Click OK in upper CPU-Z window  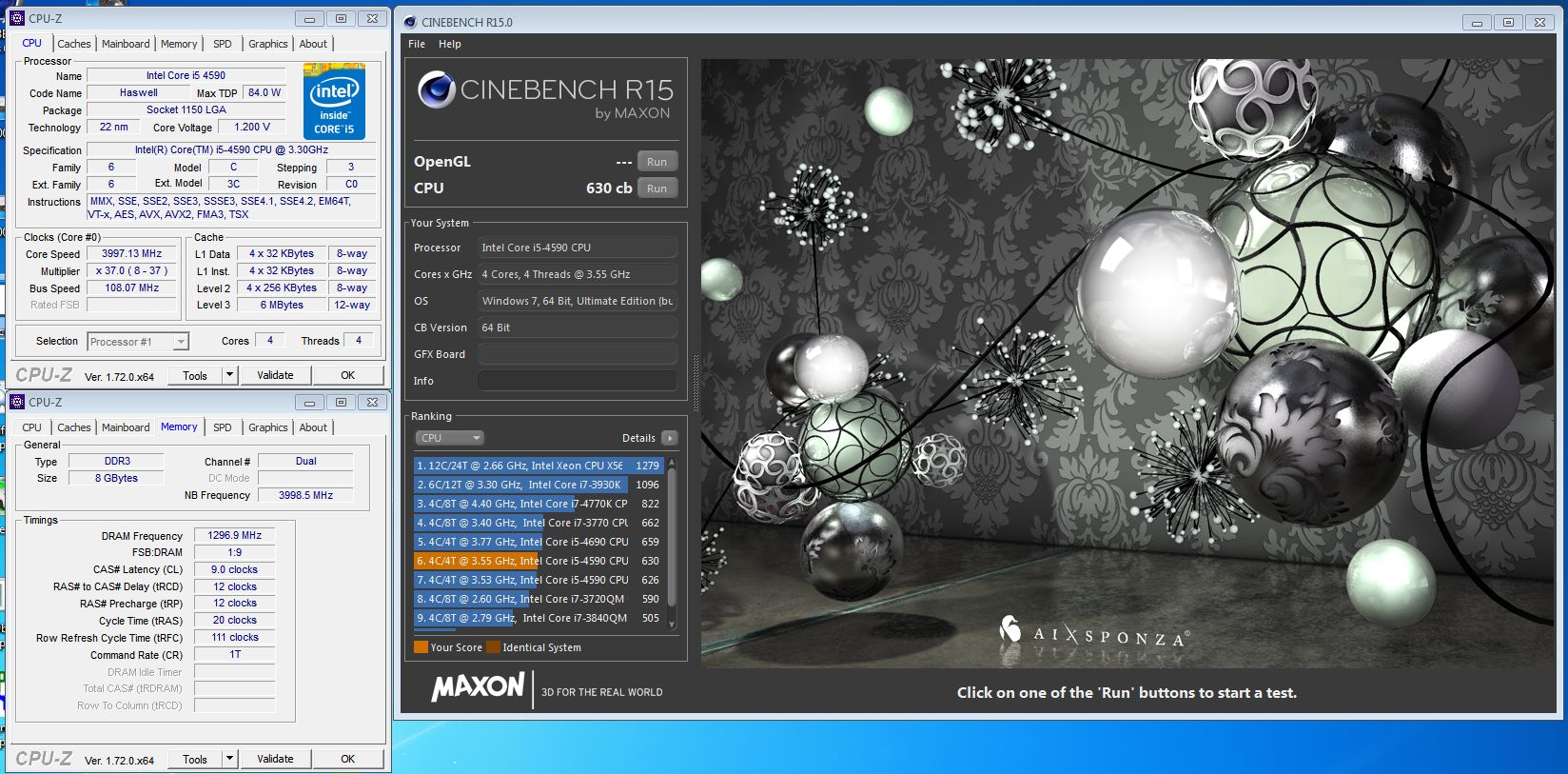point(348,375)
